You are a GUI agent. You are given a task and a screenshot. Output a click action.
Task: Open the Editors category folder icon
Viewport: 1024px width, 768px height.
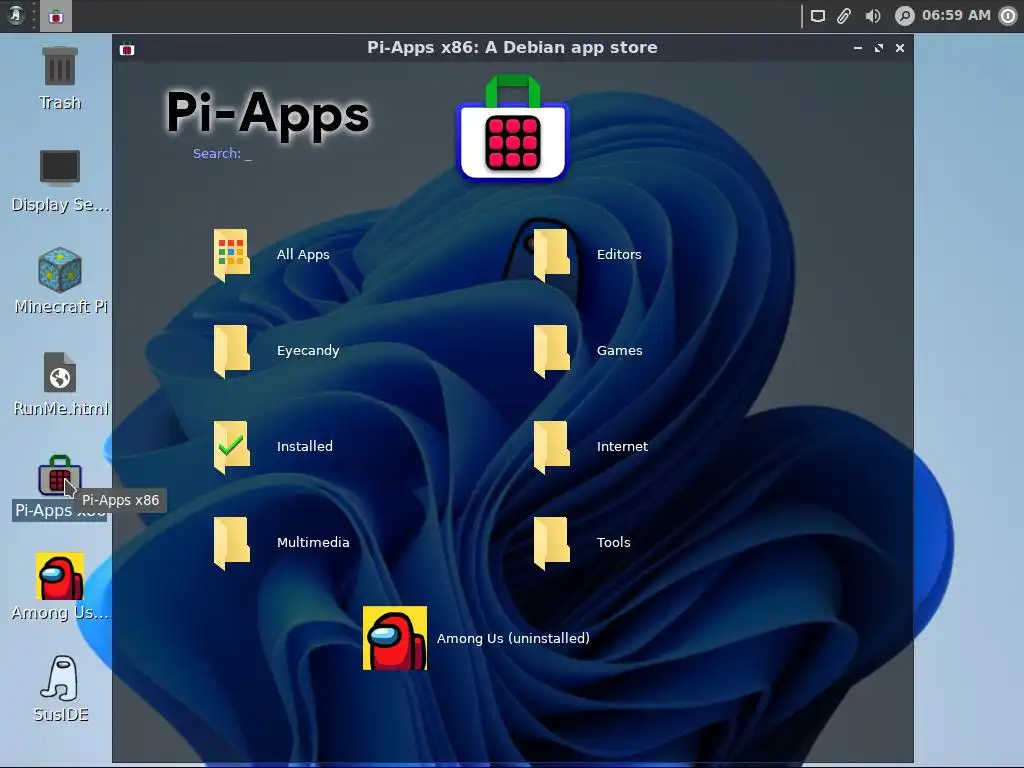(x=552, y=255)
